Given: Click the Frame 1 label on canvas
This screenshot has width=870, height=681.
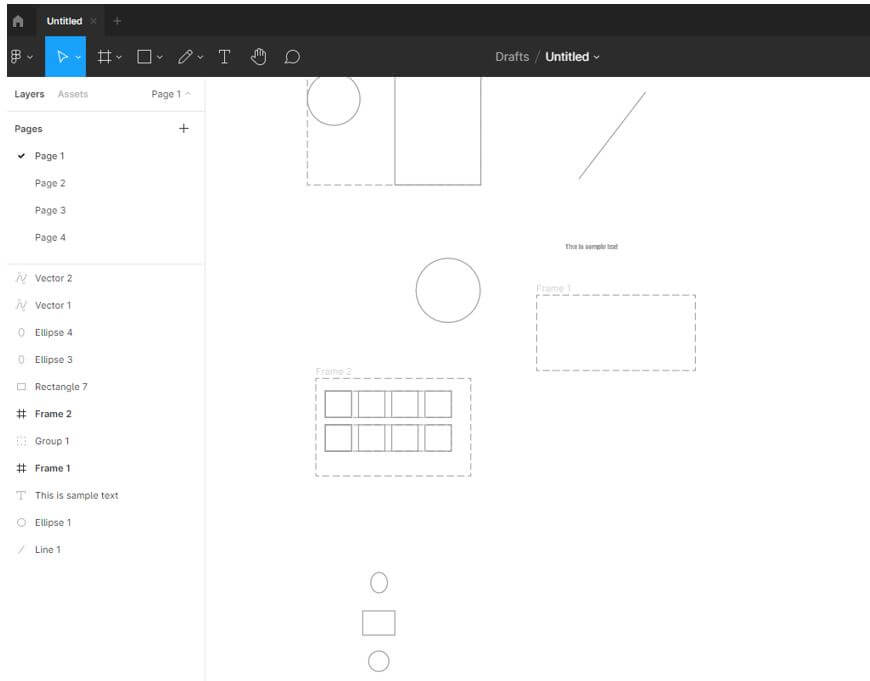Looking at the screenshot, I should coord(553,288).
